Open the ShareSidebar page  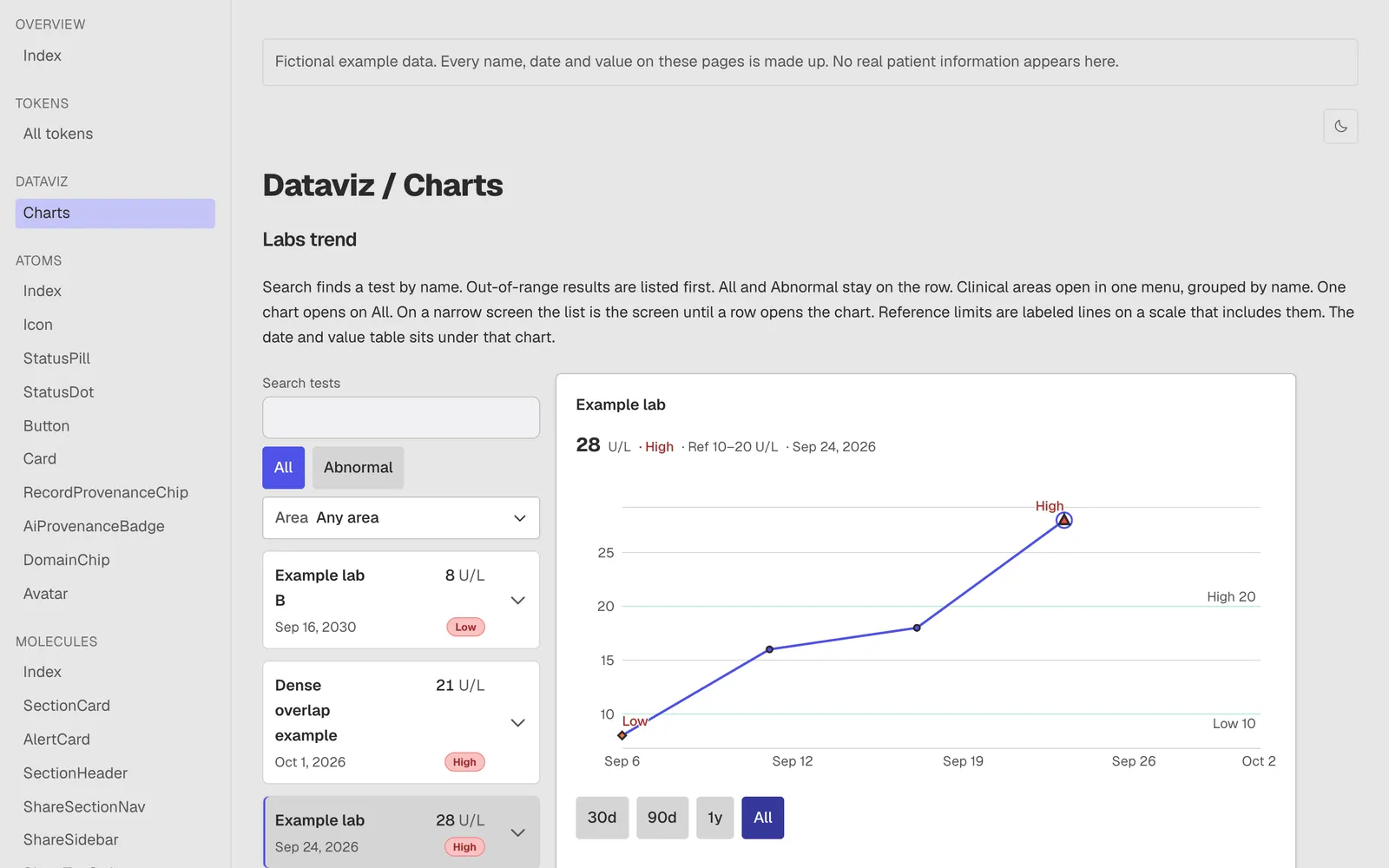click(x=71, y=840)
